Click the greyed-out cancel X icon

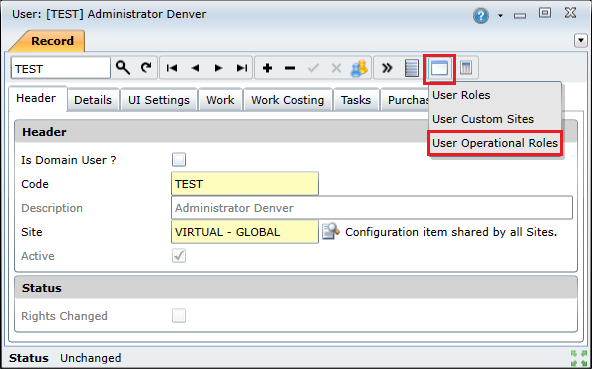336,68
